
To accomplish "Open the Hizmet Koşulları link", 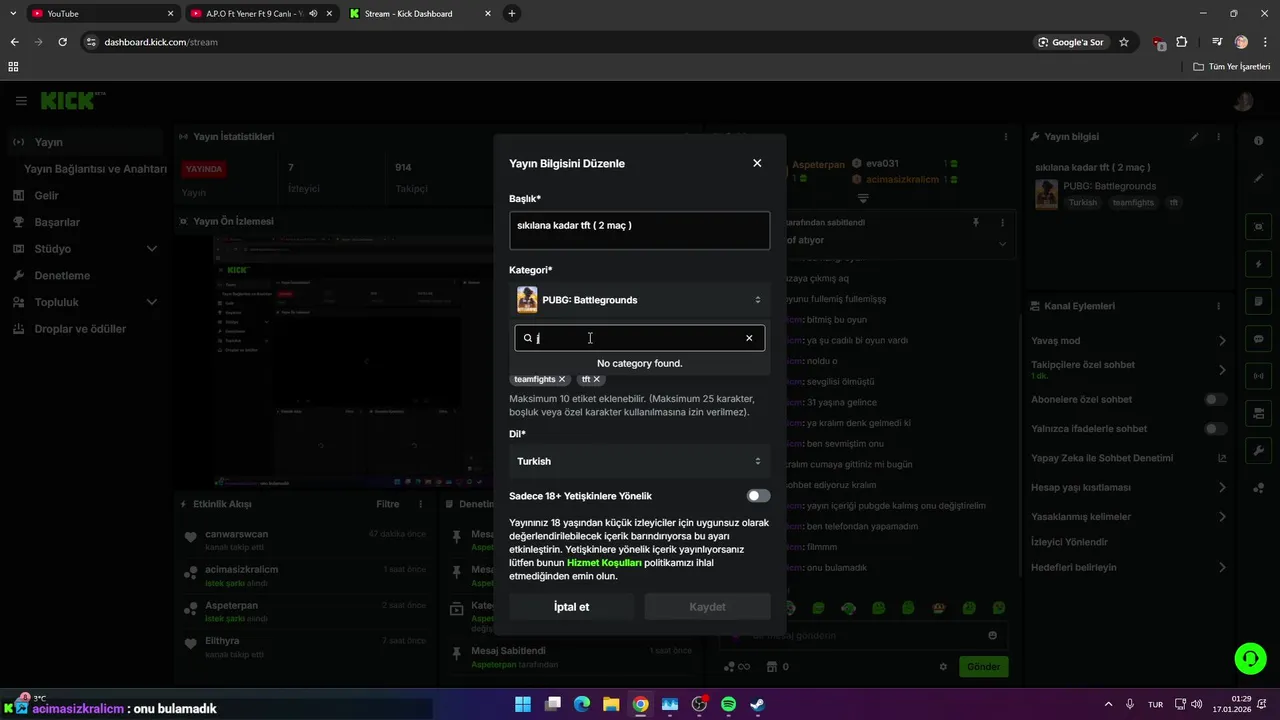I will (x=604, y=563).
